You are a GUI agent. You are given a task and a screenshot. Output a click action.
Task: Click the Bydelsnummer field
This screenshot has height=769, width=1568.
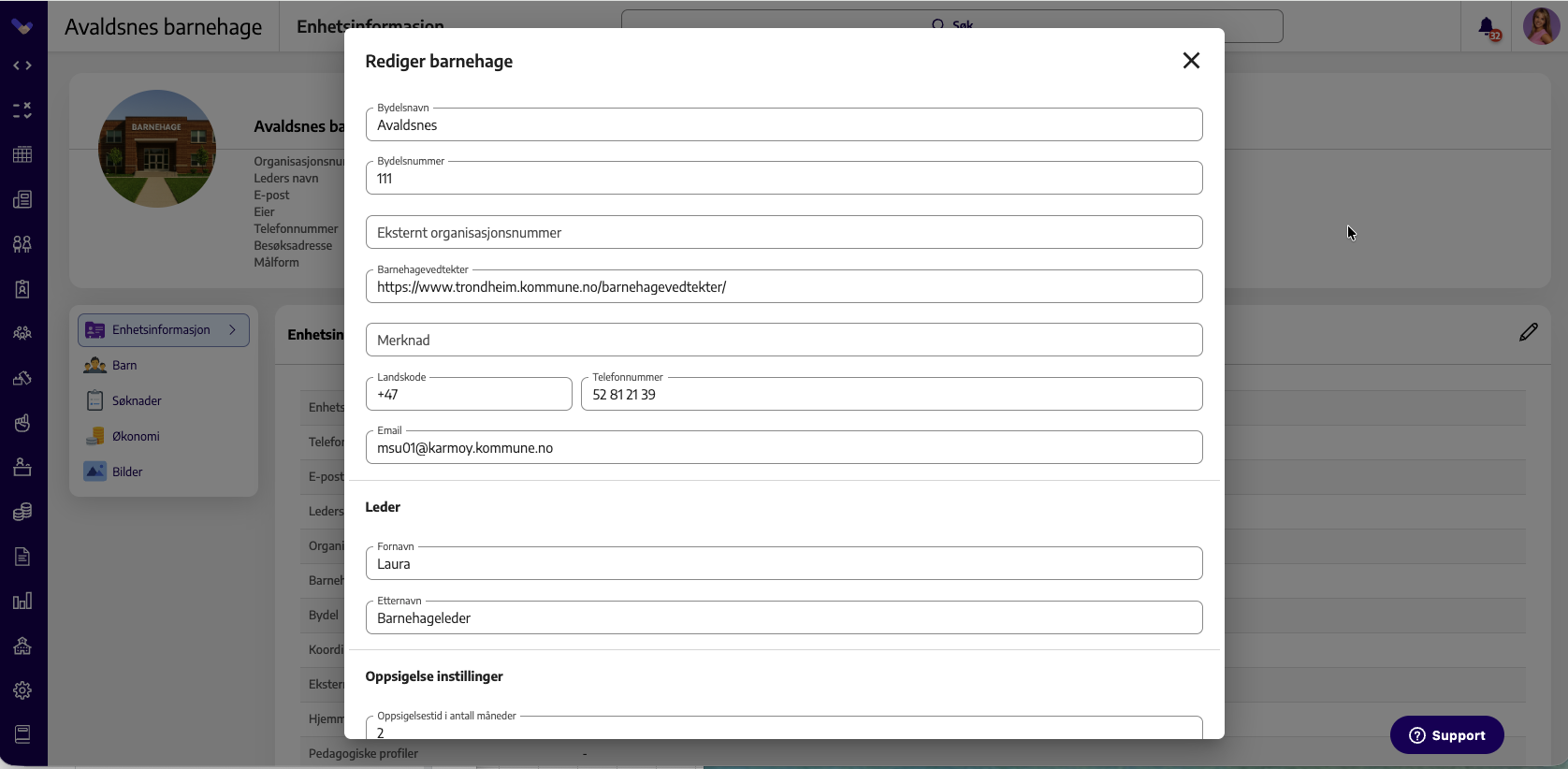coord(784,178)
